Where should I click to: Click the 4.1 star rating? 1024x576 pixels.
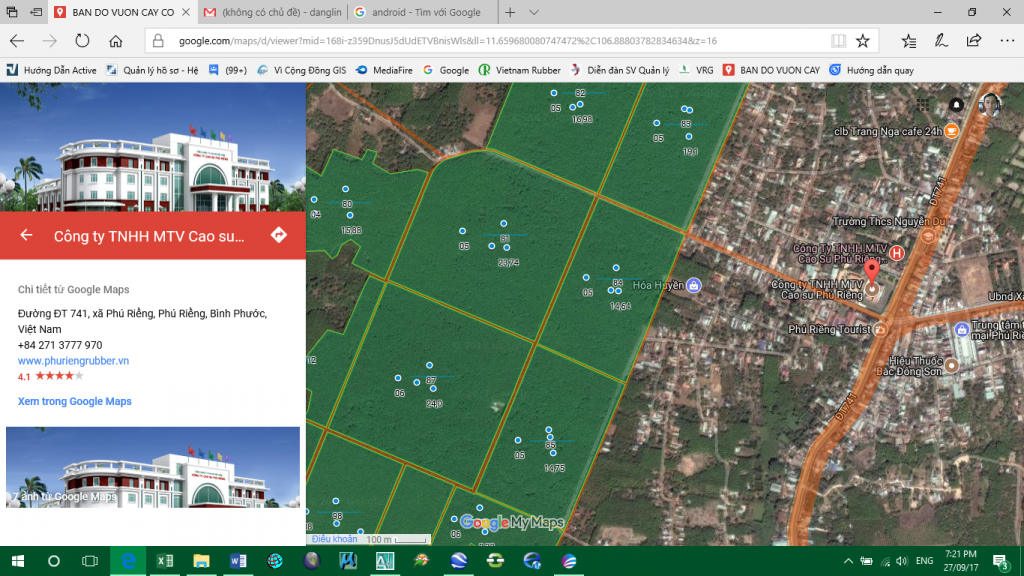point(50,376)
